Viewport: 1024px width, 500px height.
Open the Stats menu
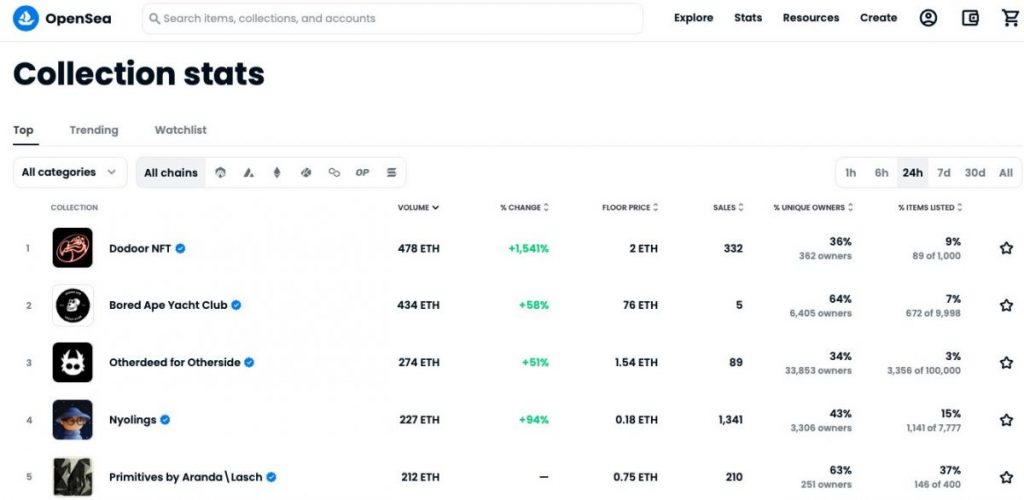(x=748, y=18)
